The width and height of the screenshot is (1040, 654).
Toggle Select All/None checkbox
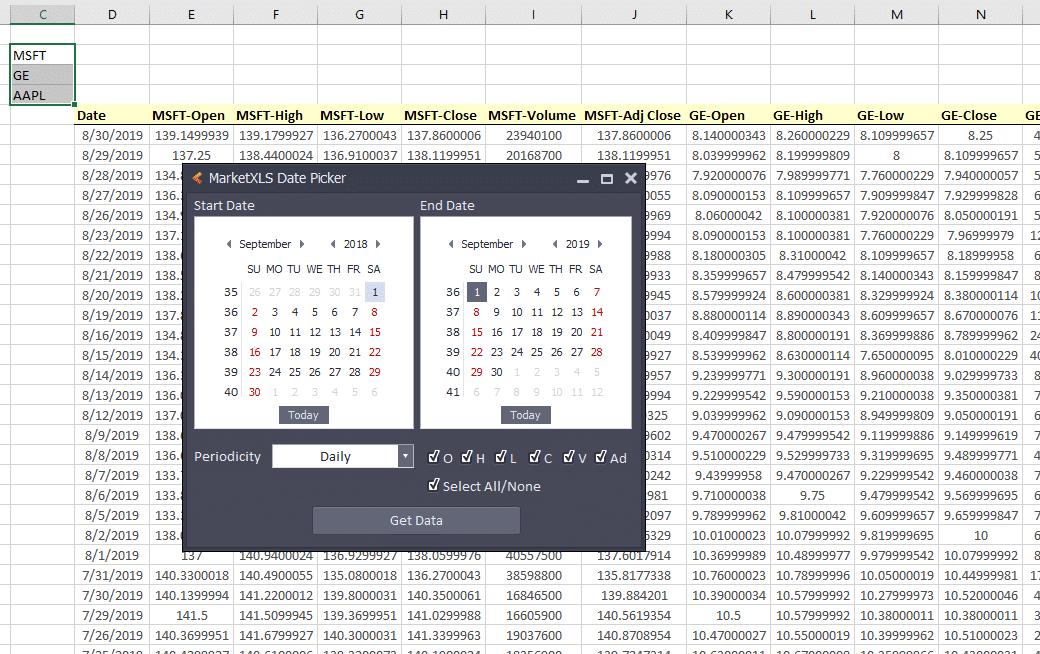[x=434, y=485]
